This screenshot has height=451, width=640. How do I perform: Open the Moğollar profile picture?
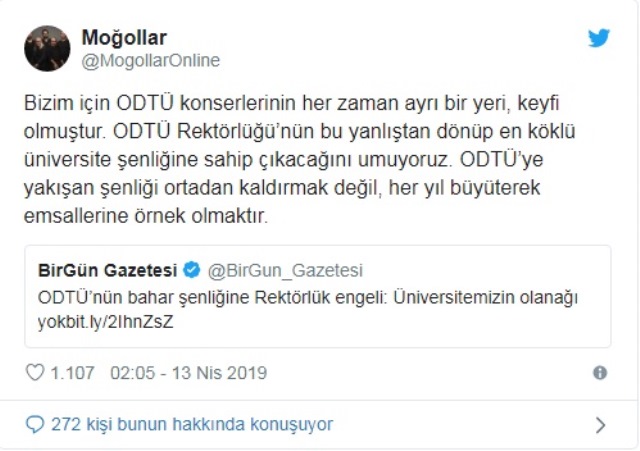47,48
